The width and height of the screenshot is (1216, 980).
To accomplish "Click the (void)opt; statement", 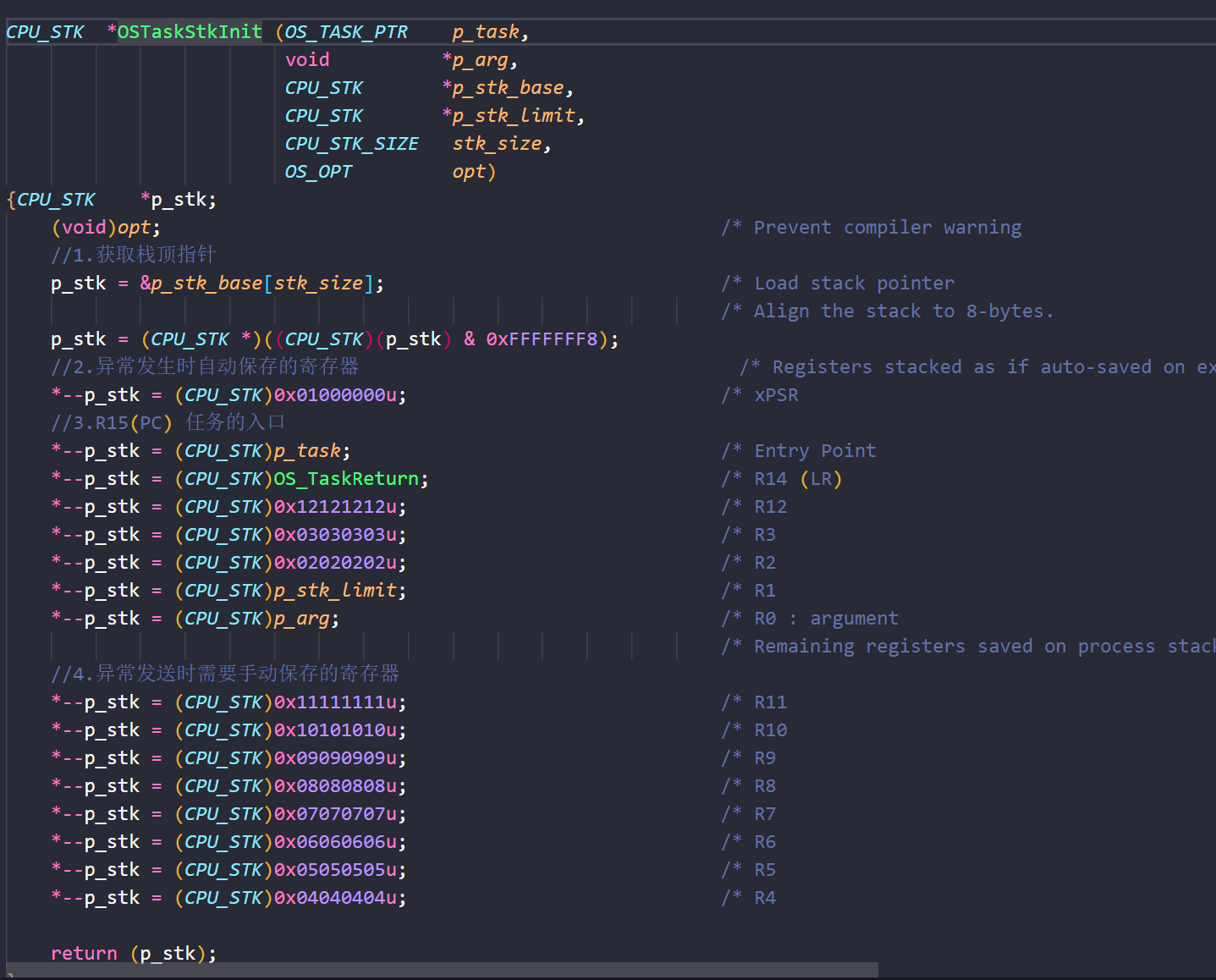I will tap(106, 228).
